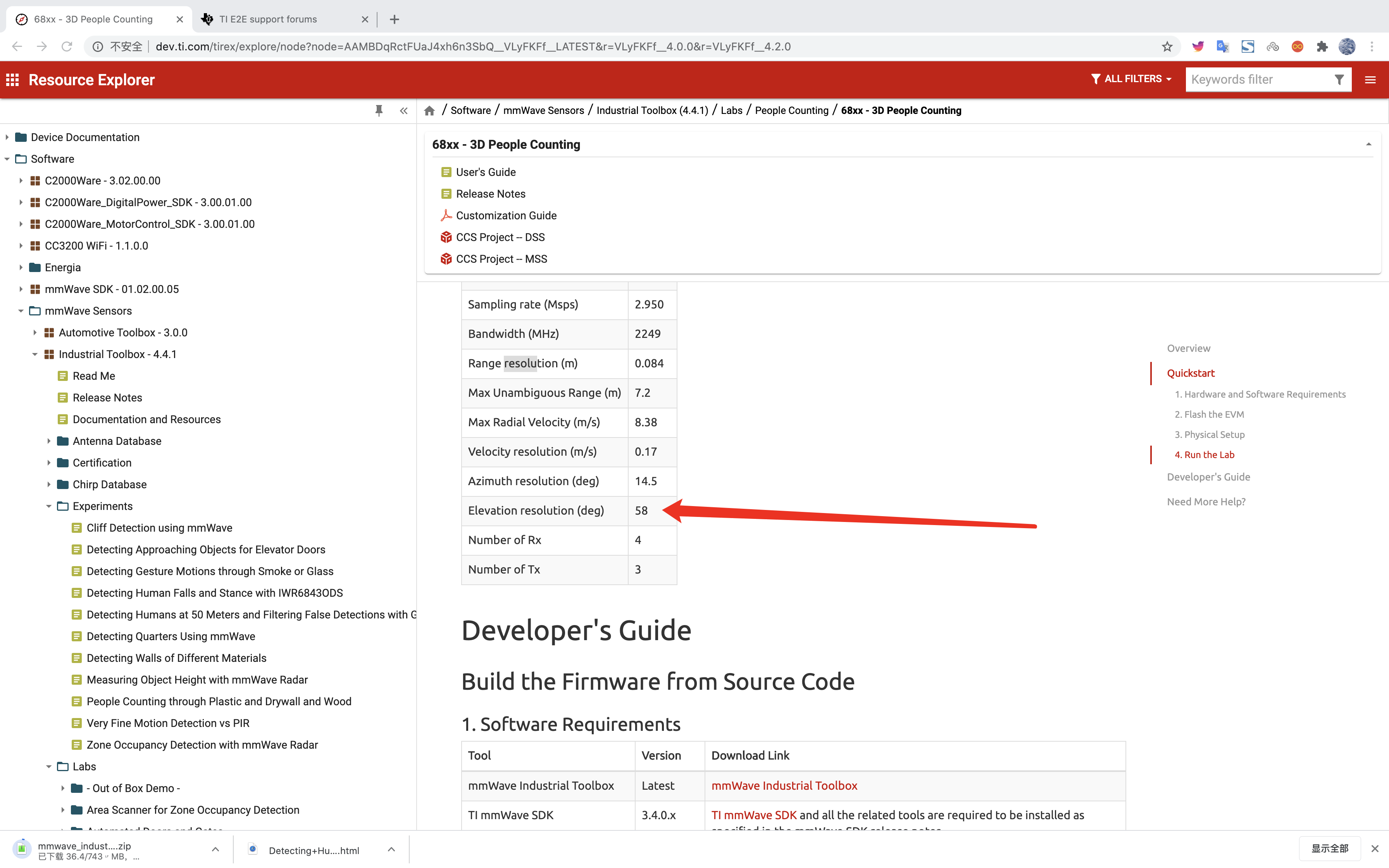Open the hamburger menu in red header
The height and width of the screenshot is (868, 1389).
coord(1370,80)
